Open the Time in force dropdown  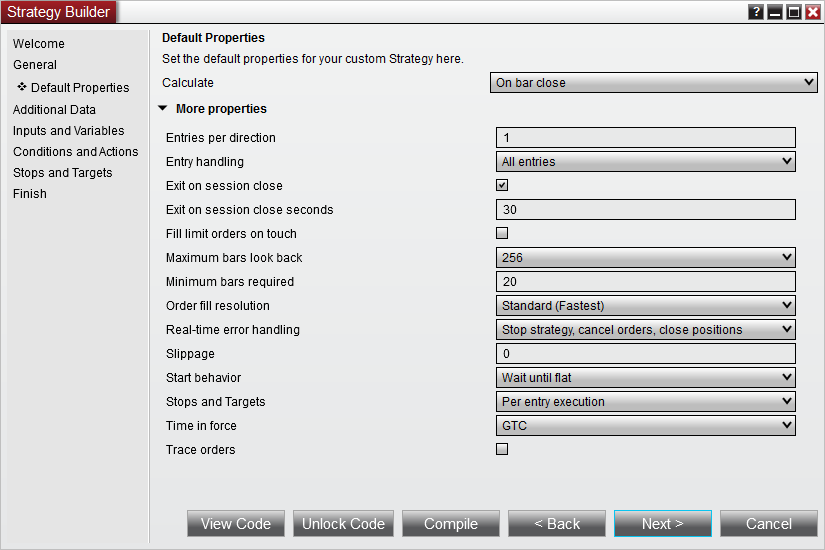(646, 426)
